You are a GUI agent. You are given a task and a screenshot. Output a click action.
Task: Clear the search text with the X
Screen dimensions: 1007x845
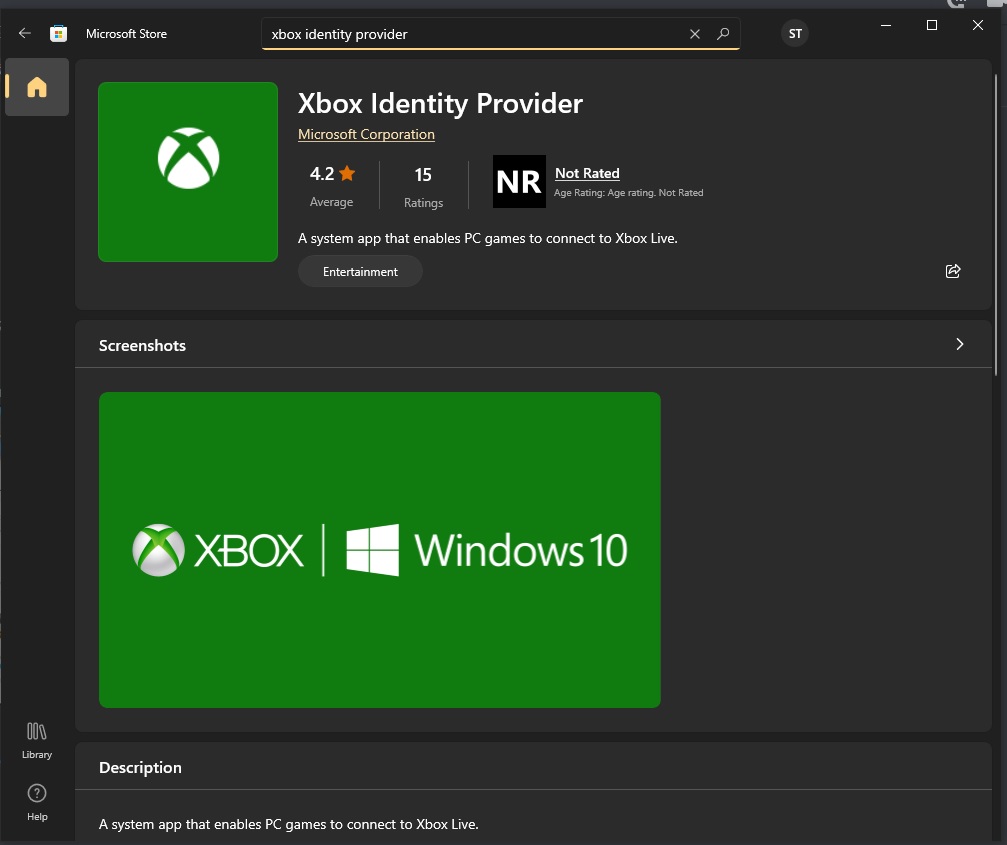695,34
